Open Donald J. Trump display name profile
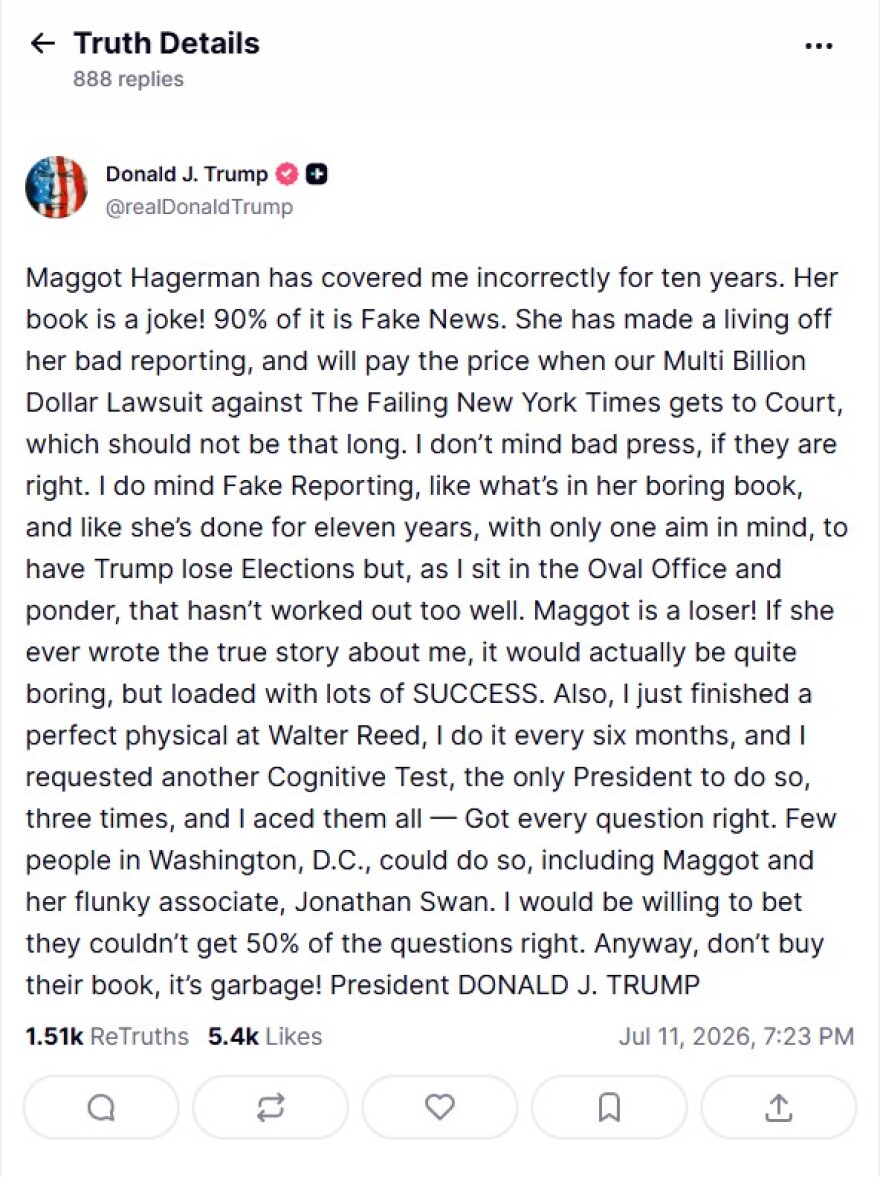The width and height of the screenshot is (880, 1177). coord(186,174)
